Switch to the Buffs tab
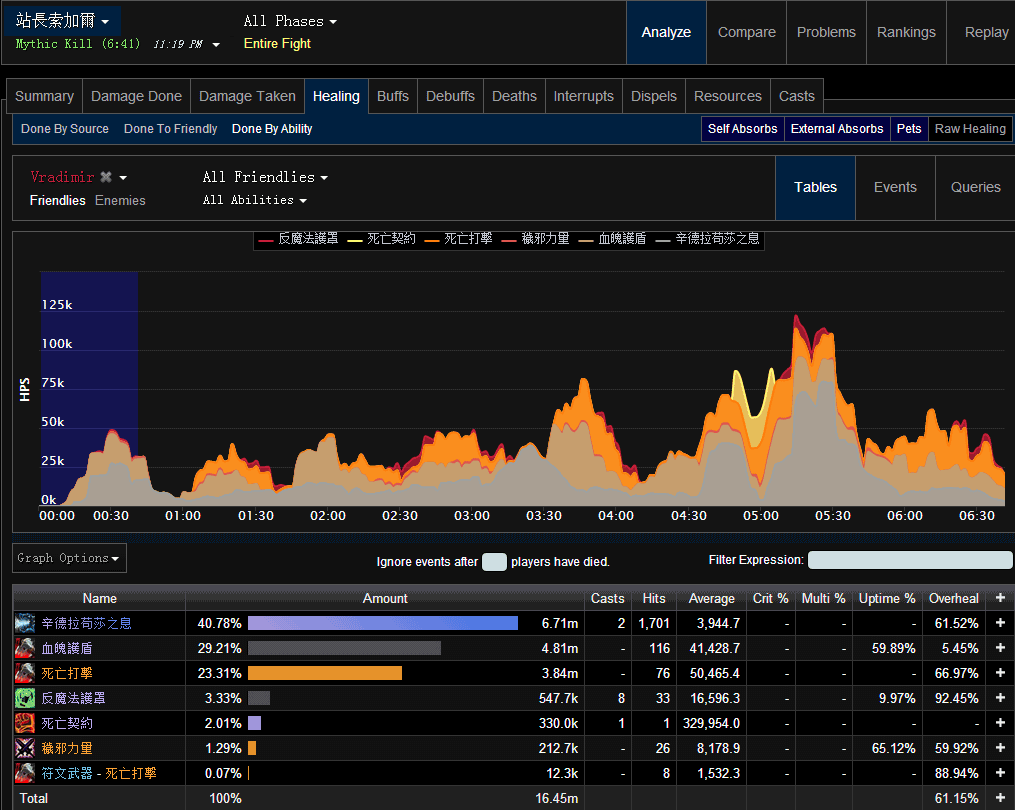 [393, 96]
